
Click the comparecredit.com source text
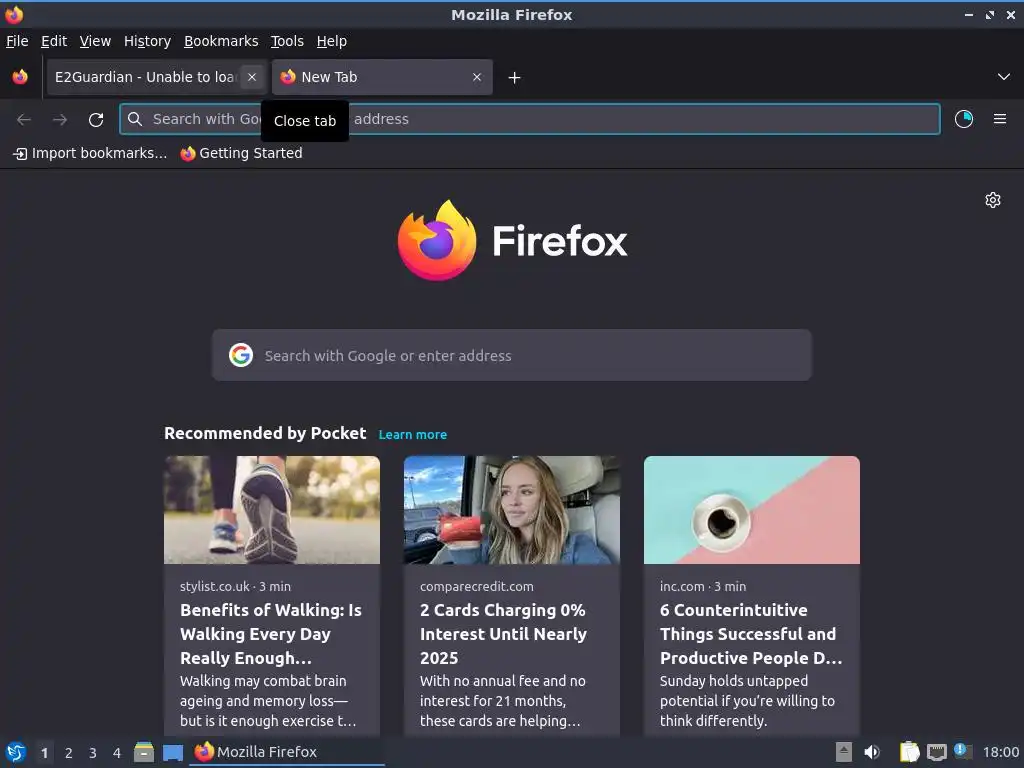477,586
